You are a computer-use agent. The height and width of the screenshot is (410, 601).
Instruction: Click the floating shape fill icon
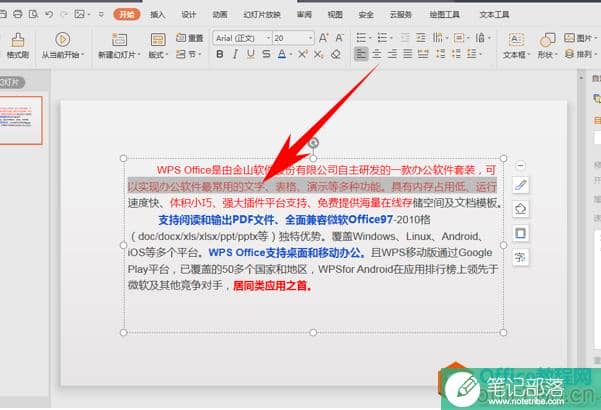pos(521,209)
